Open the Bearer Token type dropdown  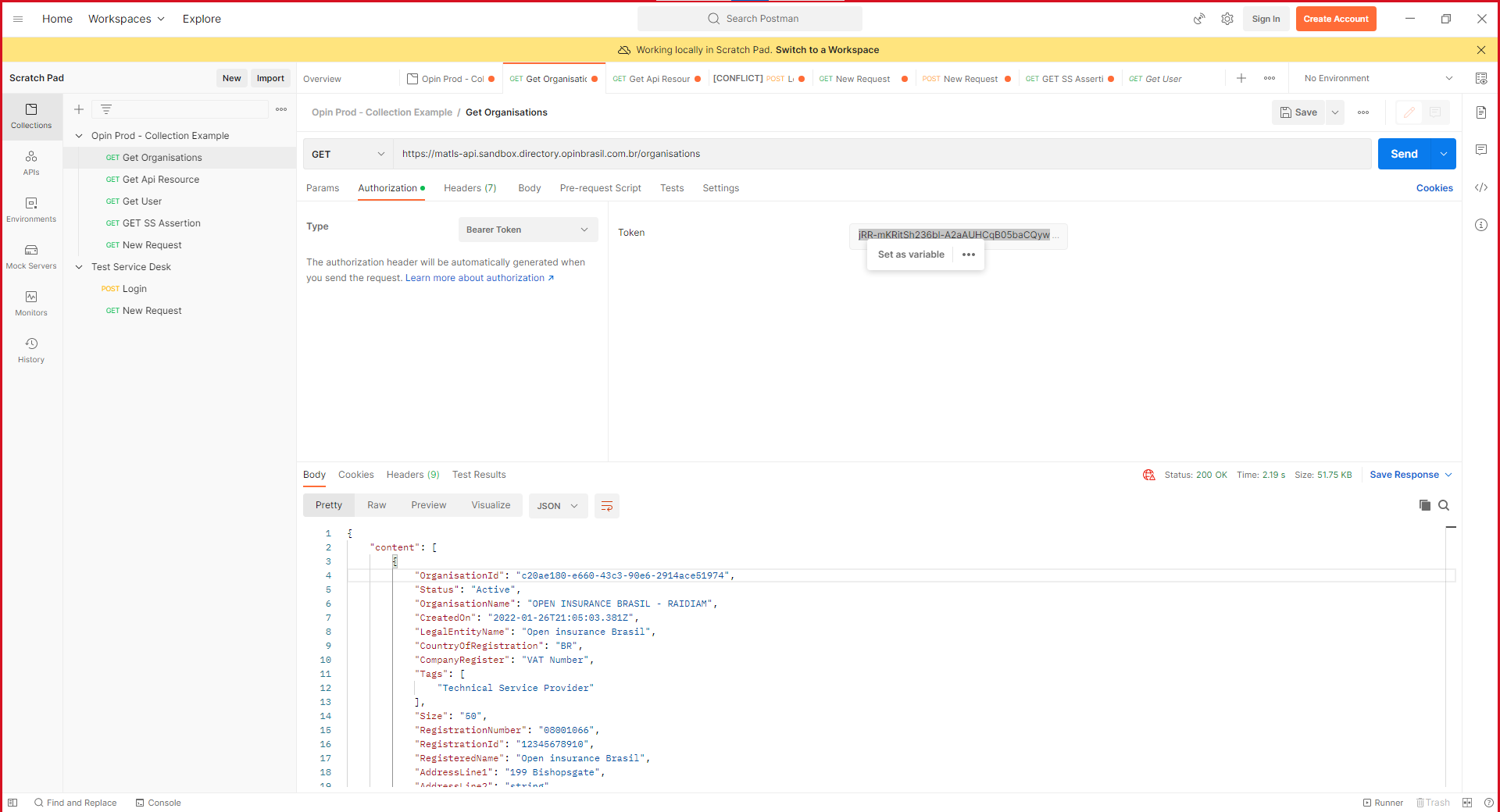[x=528, y=230]
